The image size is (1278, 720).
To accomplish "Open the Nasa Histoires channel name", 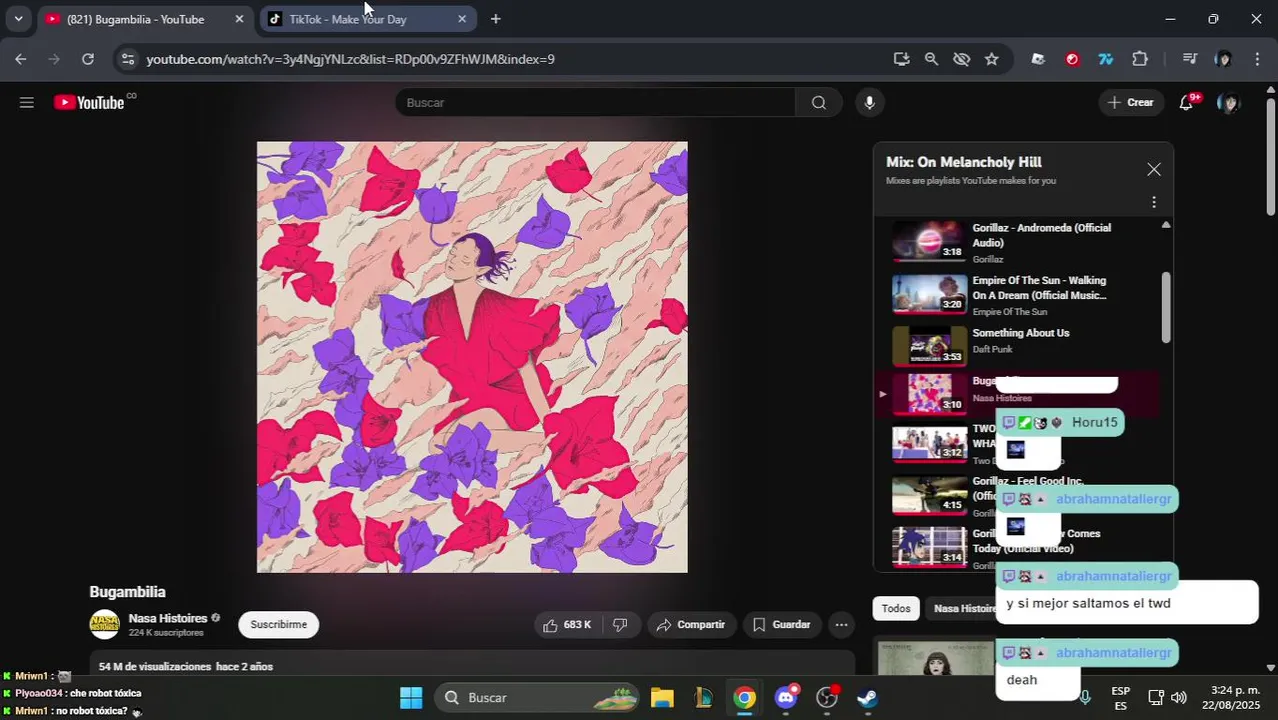I will pyautogui.click(x=168, y=619).
